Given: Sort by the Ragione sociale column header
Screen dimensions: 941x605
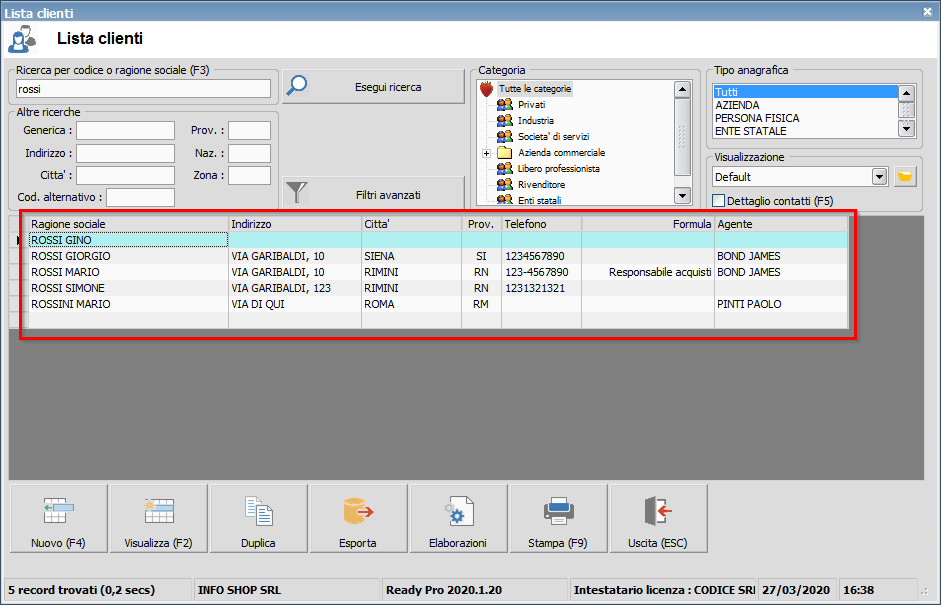Looking at the screenshot, I should (128, 224).
